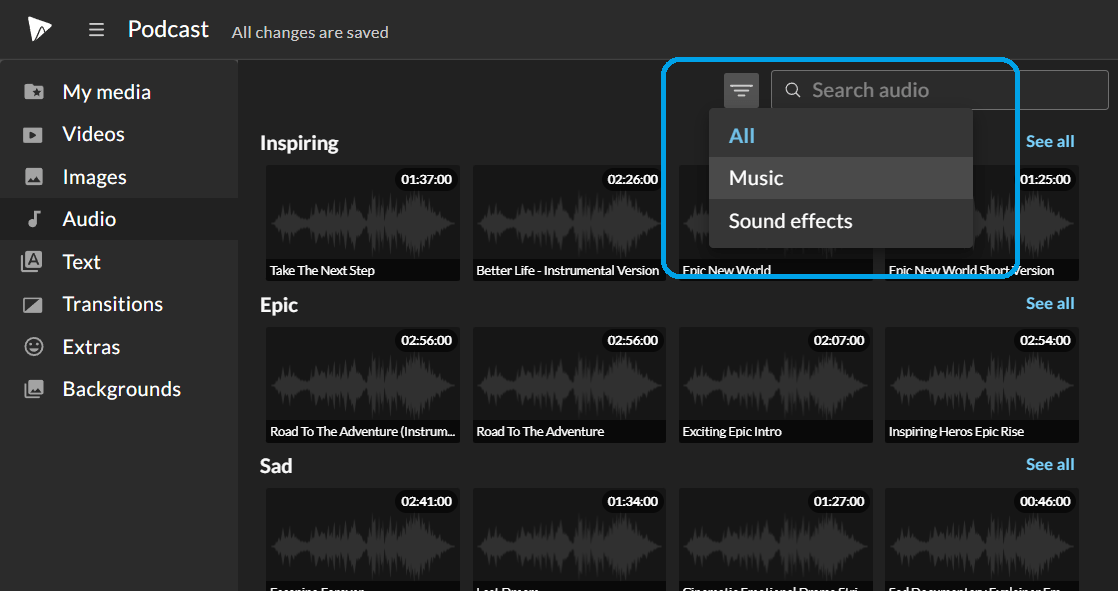Switch to the Videos library
The width and height of the screenshot is (1118, 591).
93,134
